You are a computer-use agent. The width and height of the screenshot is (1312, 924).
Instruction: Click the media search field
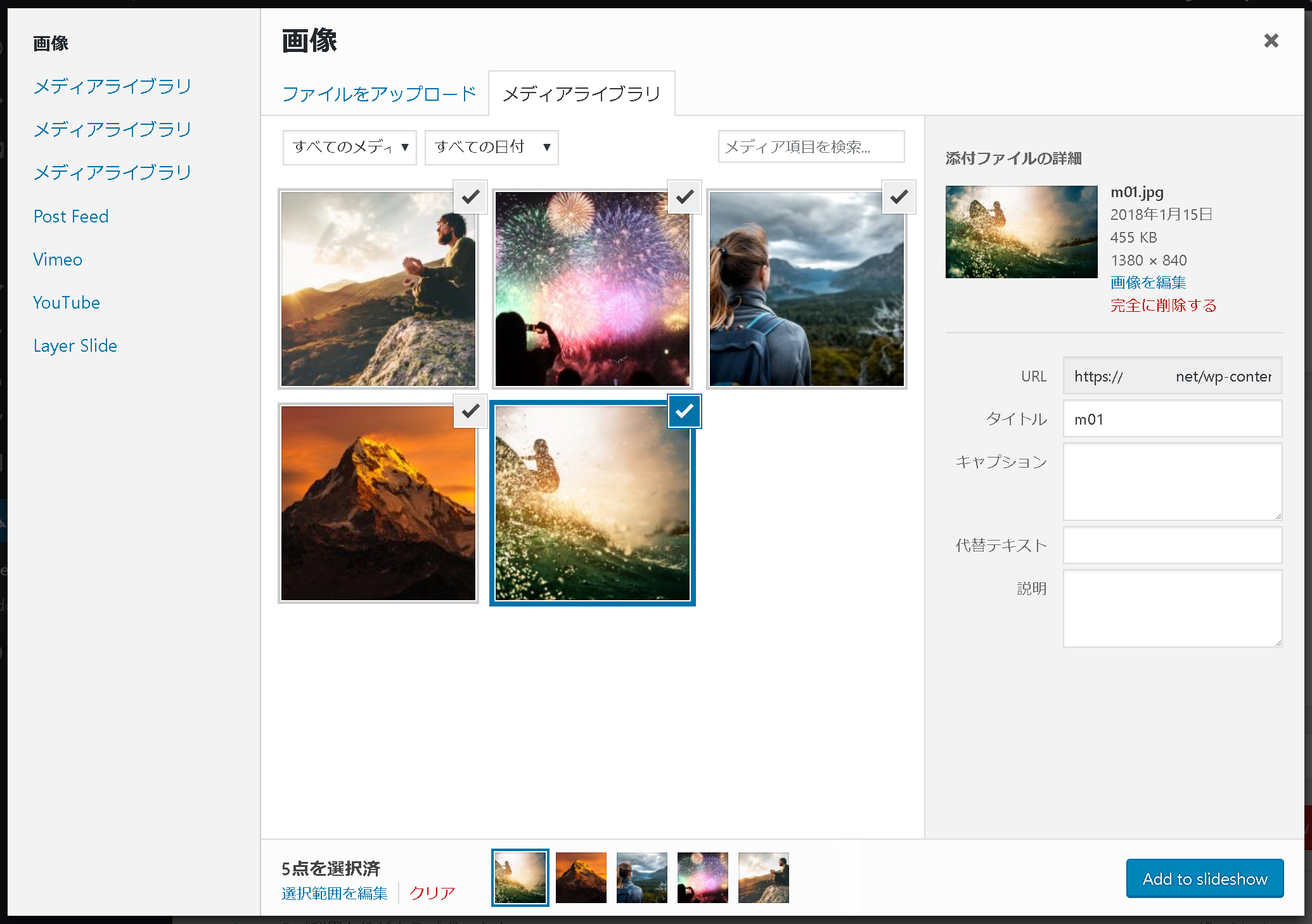coord(811,147)
